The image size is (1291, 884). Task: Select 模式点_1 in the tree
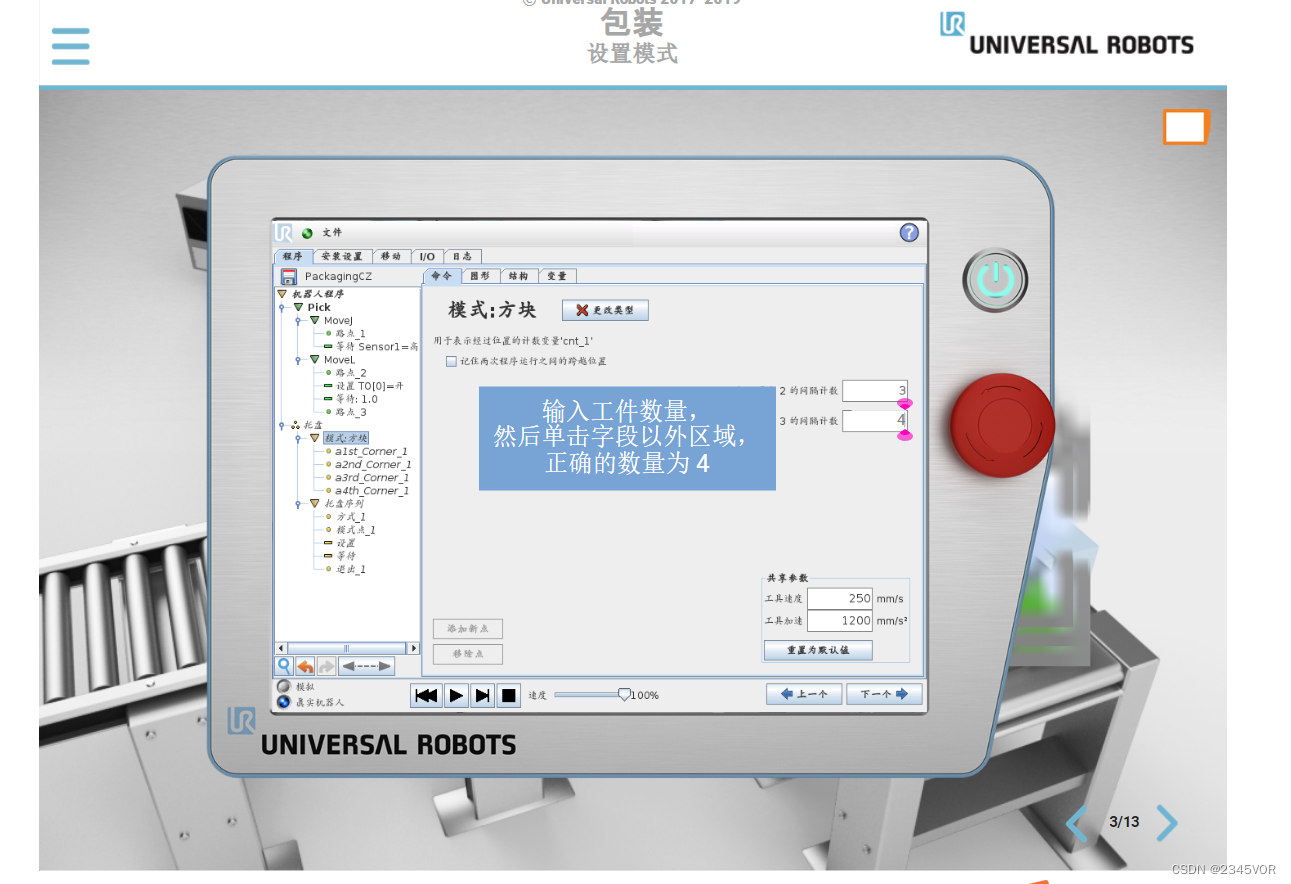pyautogui.click(x=355, y=530)
